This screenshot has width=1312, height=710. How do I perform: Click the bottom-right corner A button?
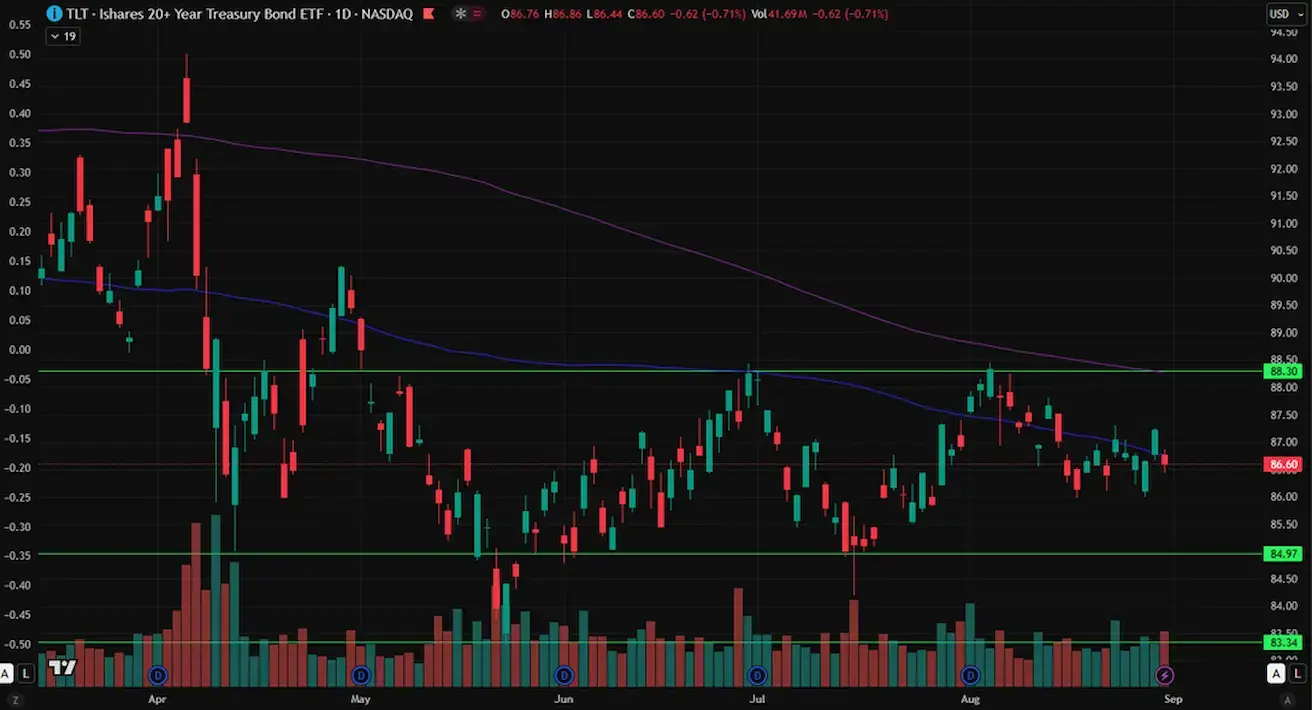point(1288,700)
